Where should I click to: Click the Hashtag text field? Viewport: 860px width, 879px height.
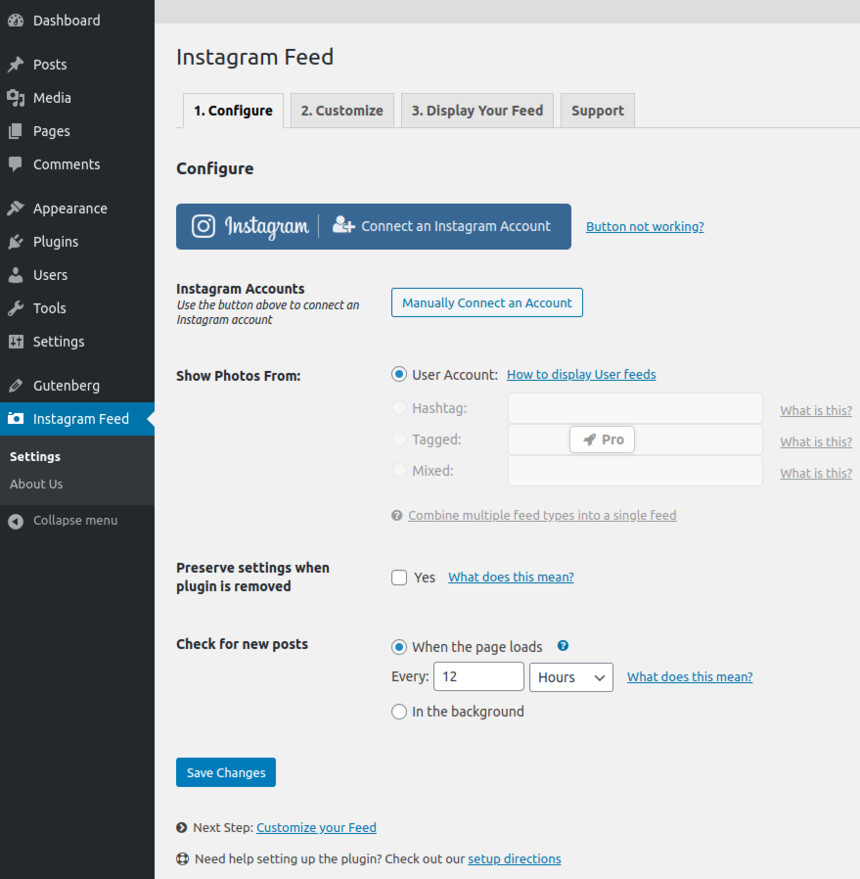click(635, 408)
